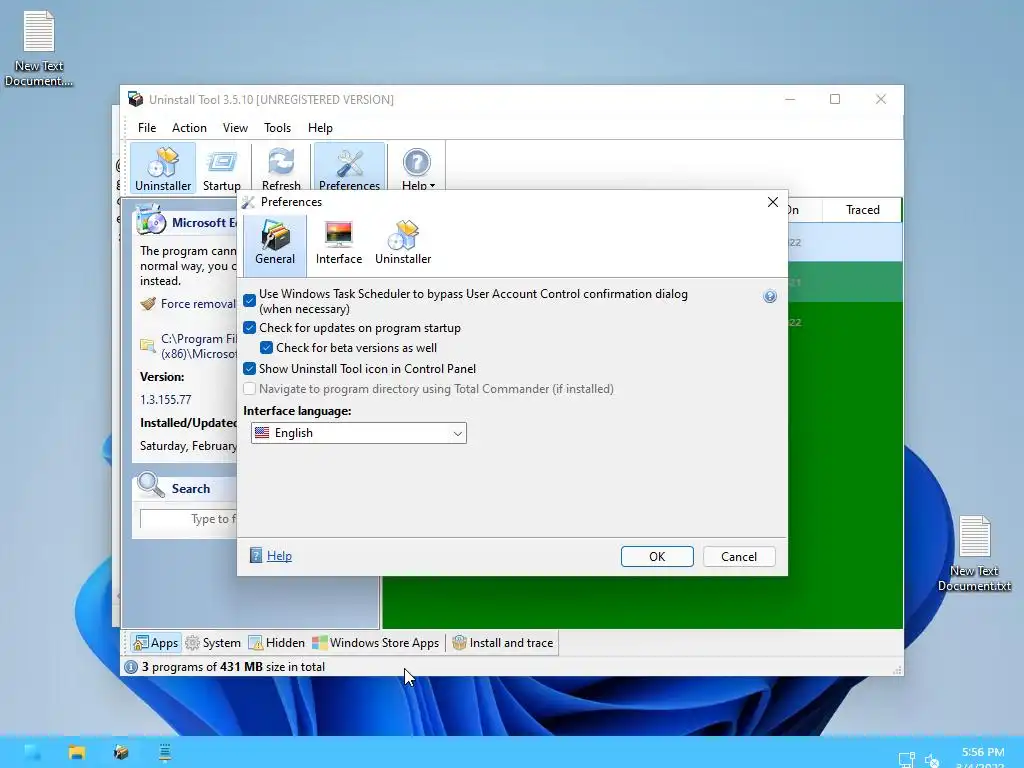
Task: Open the Uninstaller toolbar section
Action: 163,169
